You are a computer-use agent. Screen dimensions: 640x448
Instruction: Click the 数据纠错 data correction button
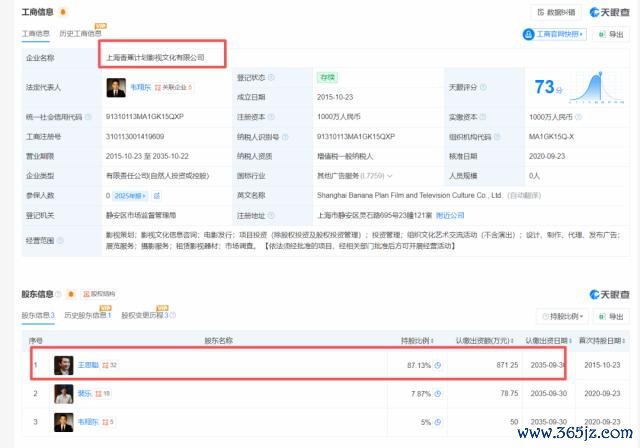point(556,12)
